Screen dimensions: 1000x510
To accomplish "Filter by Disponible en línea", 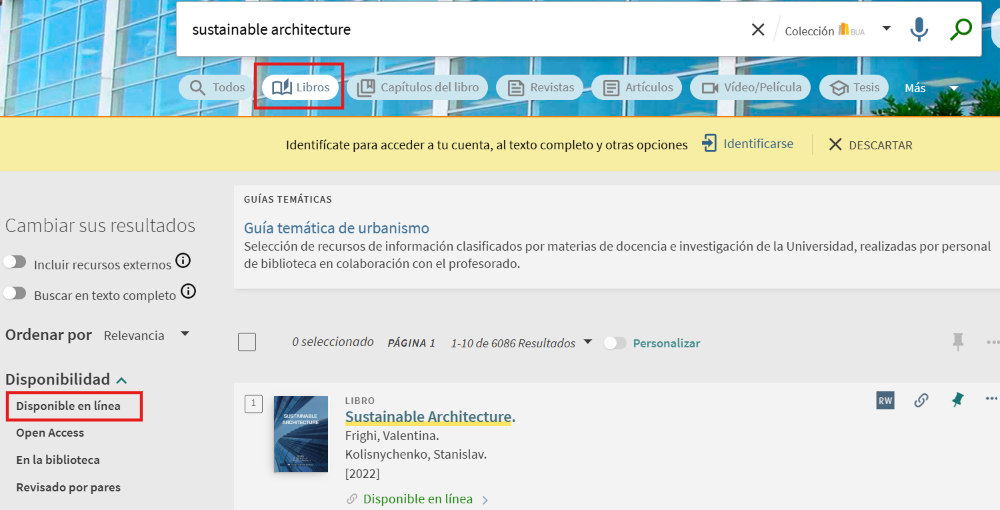I will point(68,406).
